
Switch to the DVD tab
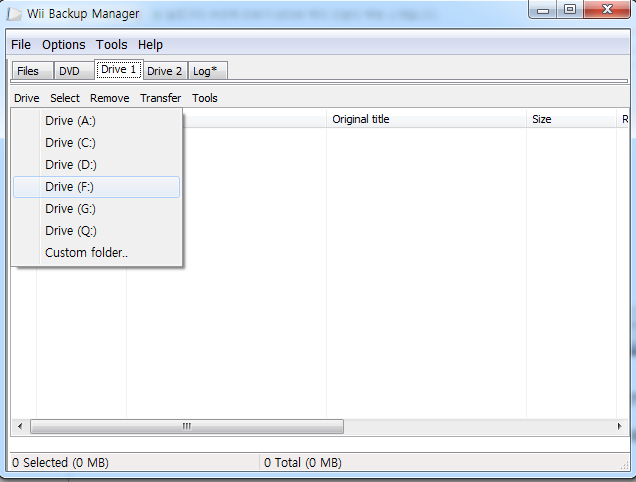click(x=73, y=71)
